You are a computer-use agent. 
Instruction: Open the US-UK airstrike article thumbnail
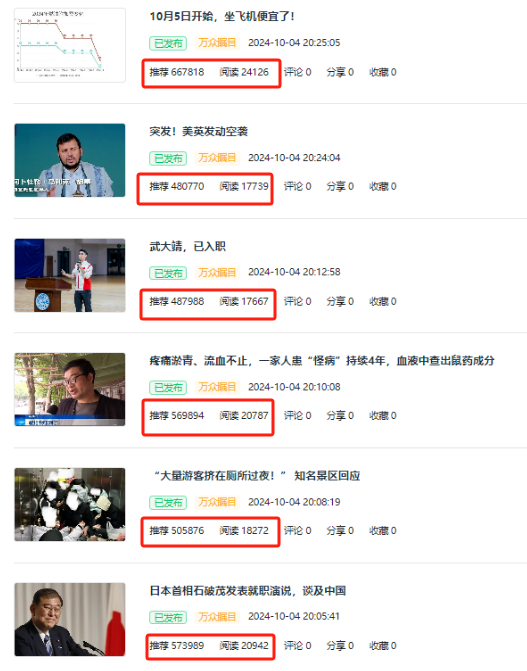click(x=70, y=160)
